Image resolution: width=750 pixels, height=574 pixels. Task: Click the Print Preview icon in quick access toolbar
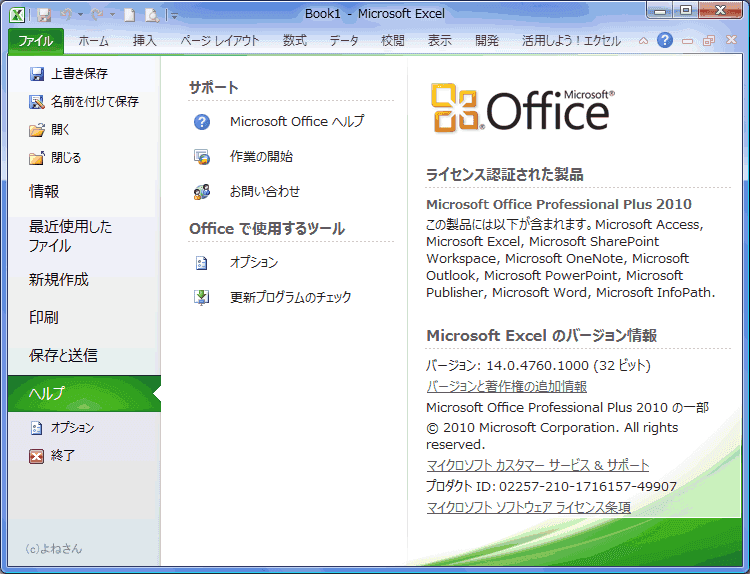click(152, 15)
